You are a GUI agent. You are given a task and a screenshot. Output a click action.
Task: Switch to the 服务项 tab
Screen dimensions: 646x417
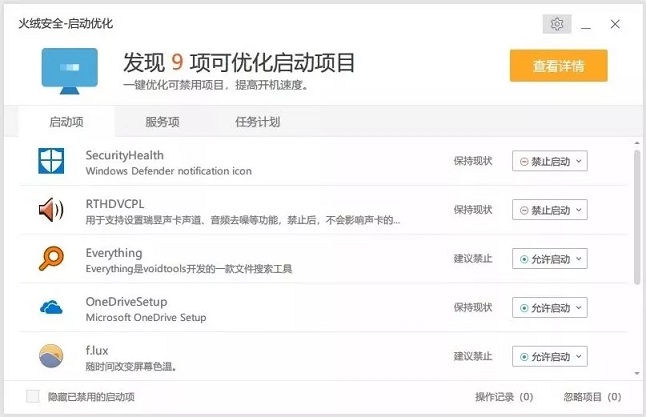pyautogui.click(x=162, y=122)
